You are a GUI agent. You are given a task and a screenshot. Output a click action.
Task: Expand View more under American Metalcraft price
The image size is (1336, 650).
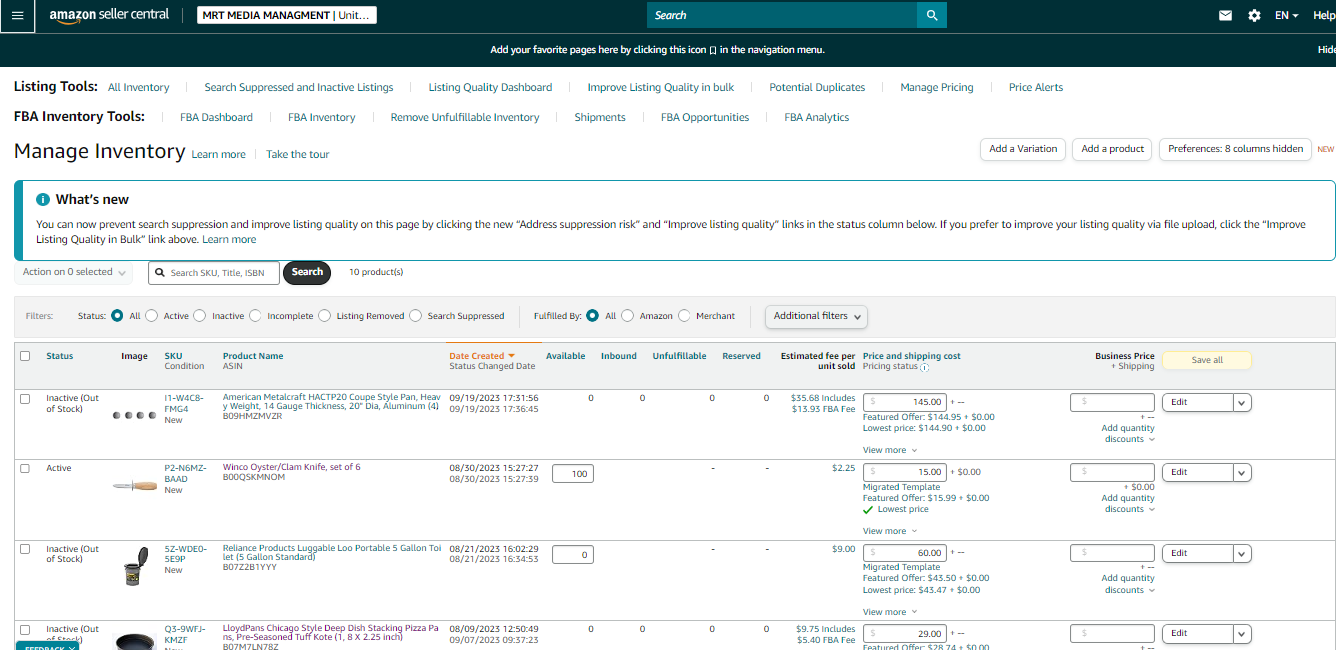point(889,450)
